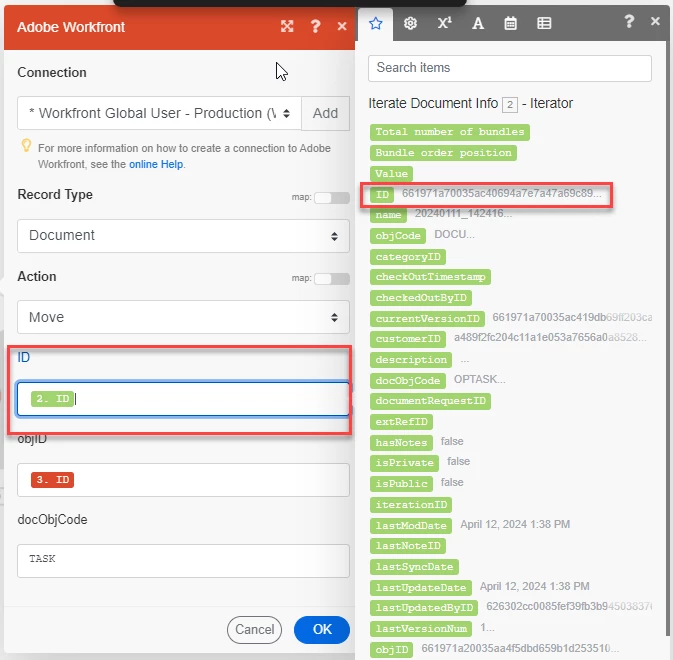The image size is (673, 660).
Task: Open help for the Adobe Workfront module
Action: tap(315, 27)
